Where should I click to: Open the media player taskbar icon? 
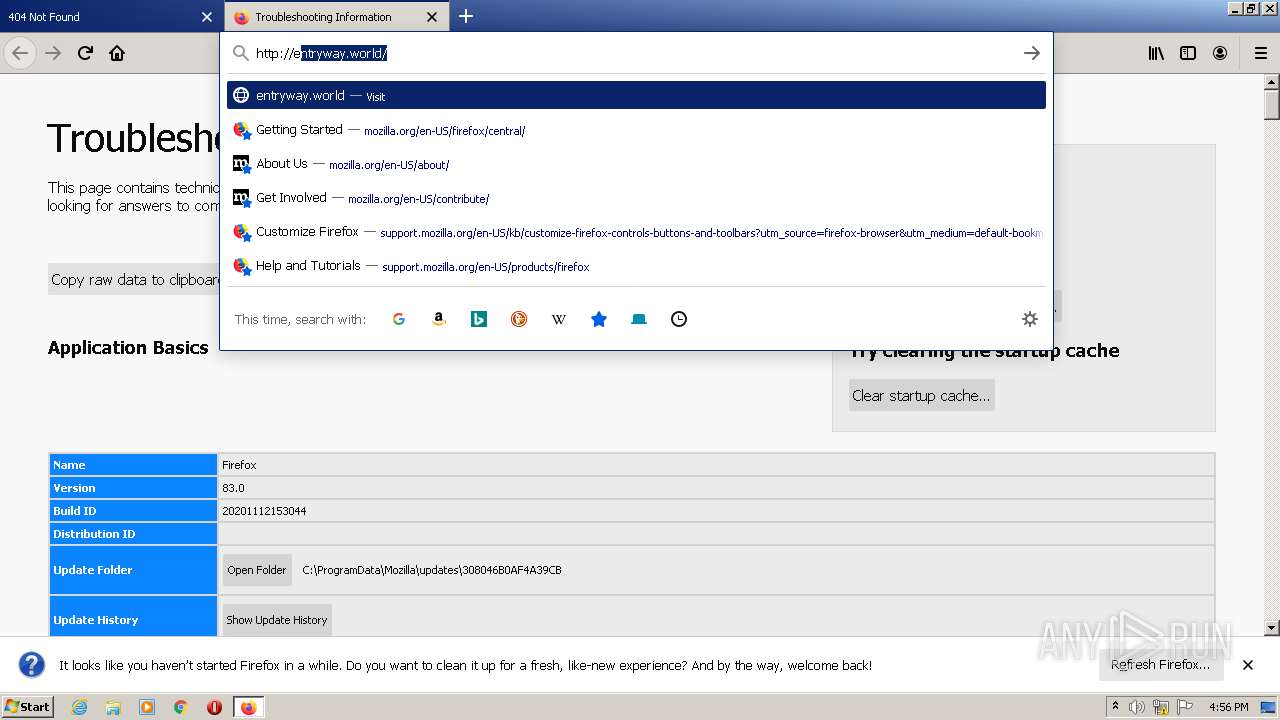pos(147,707)
